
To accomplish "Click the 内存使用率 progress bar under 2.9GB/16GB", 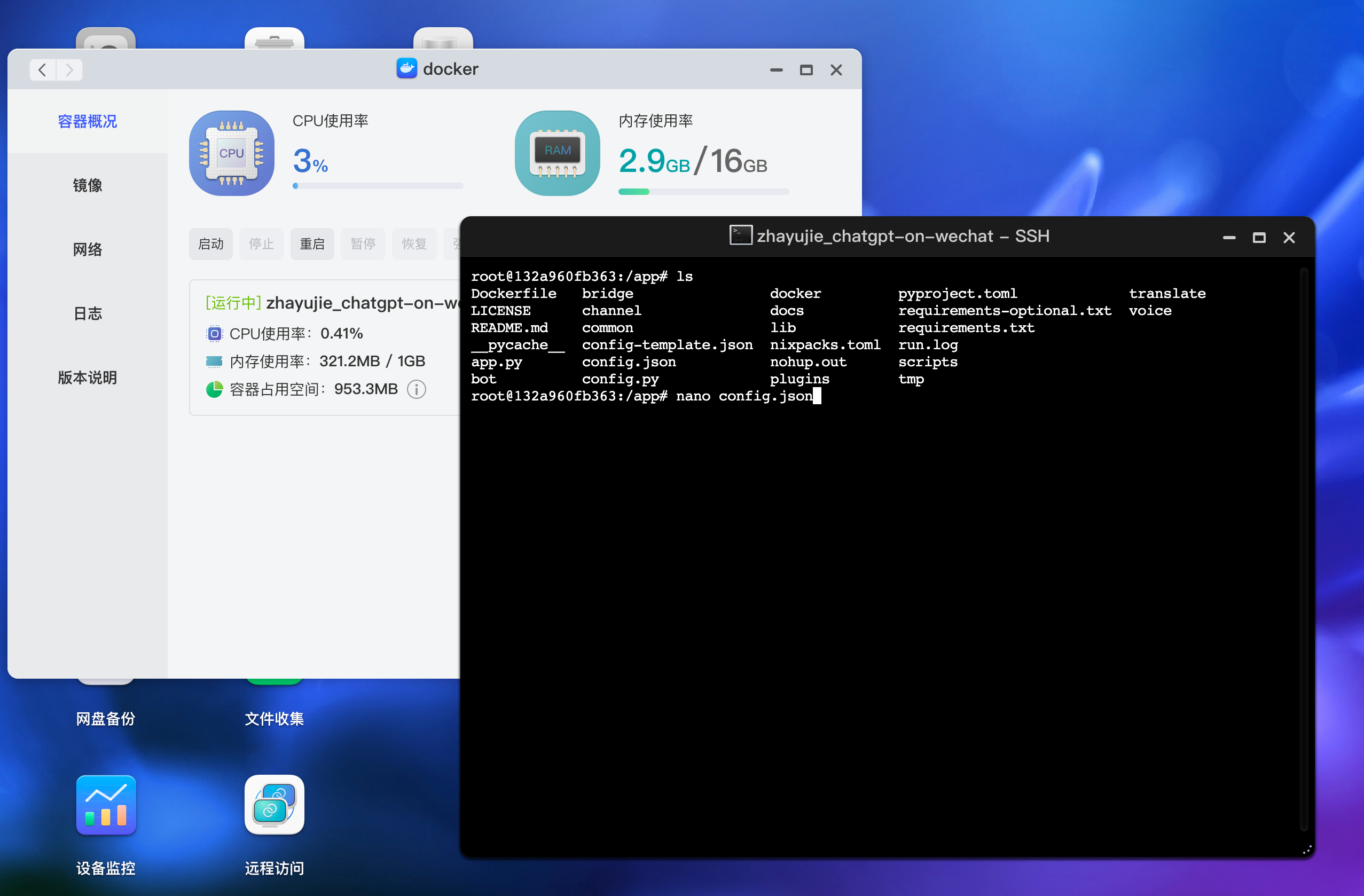I will (704, 191).
